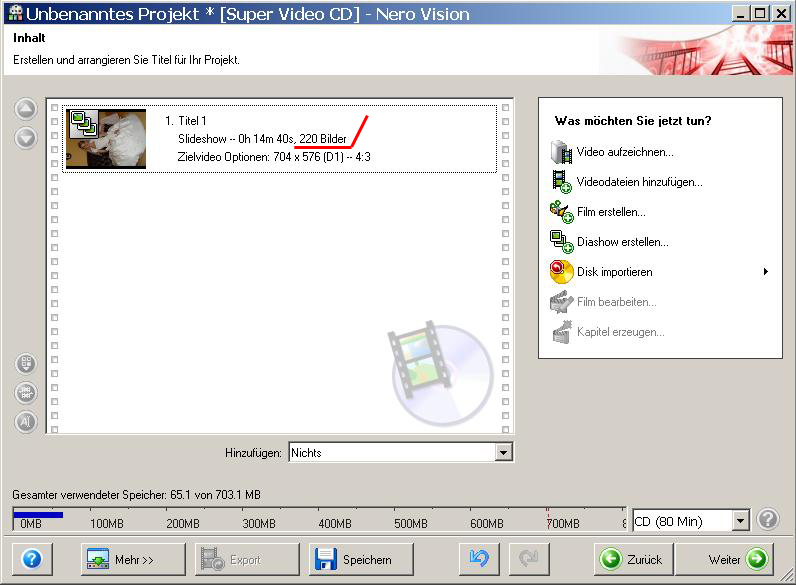The height and width of the screenshot is (585, 796).
Task: Click the 'Inhalt' page heading
Action: click(29, 38)
